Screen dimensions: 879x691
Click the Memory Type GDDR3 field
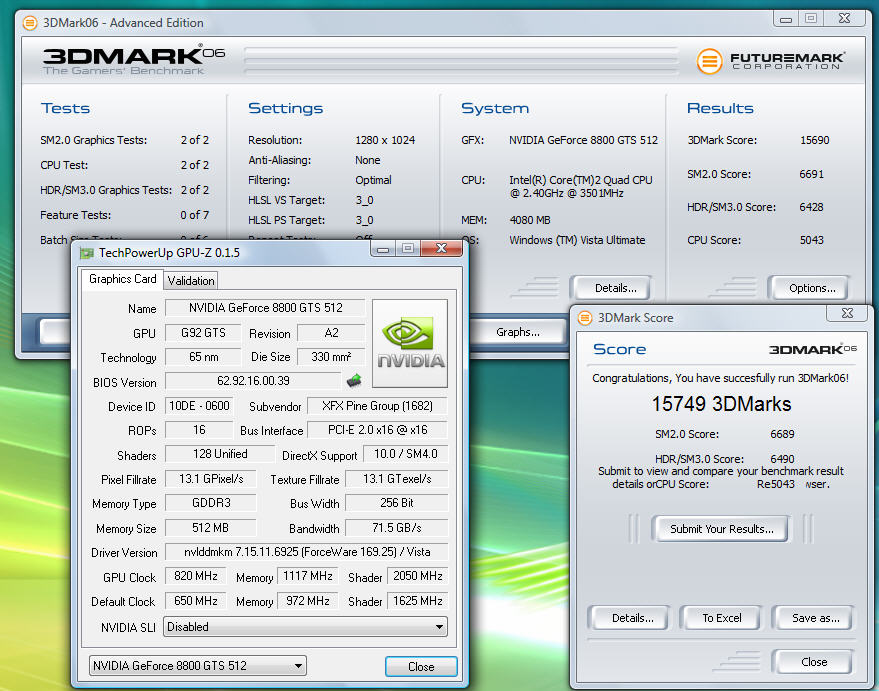(x=211, y=503)
